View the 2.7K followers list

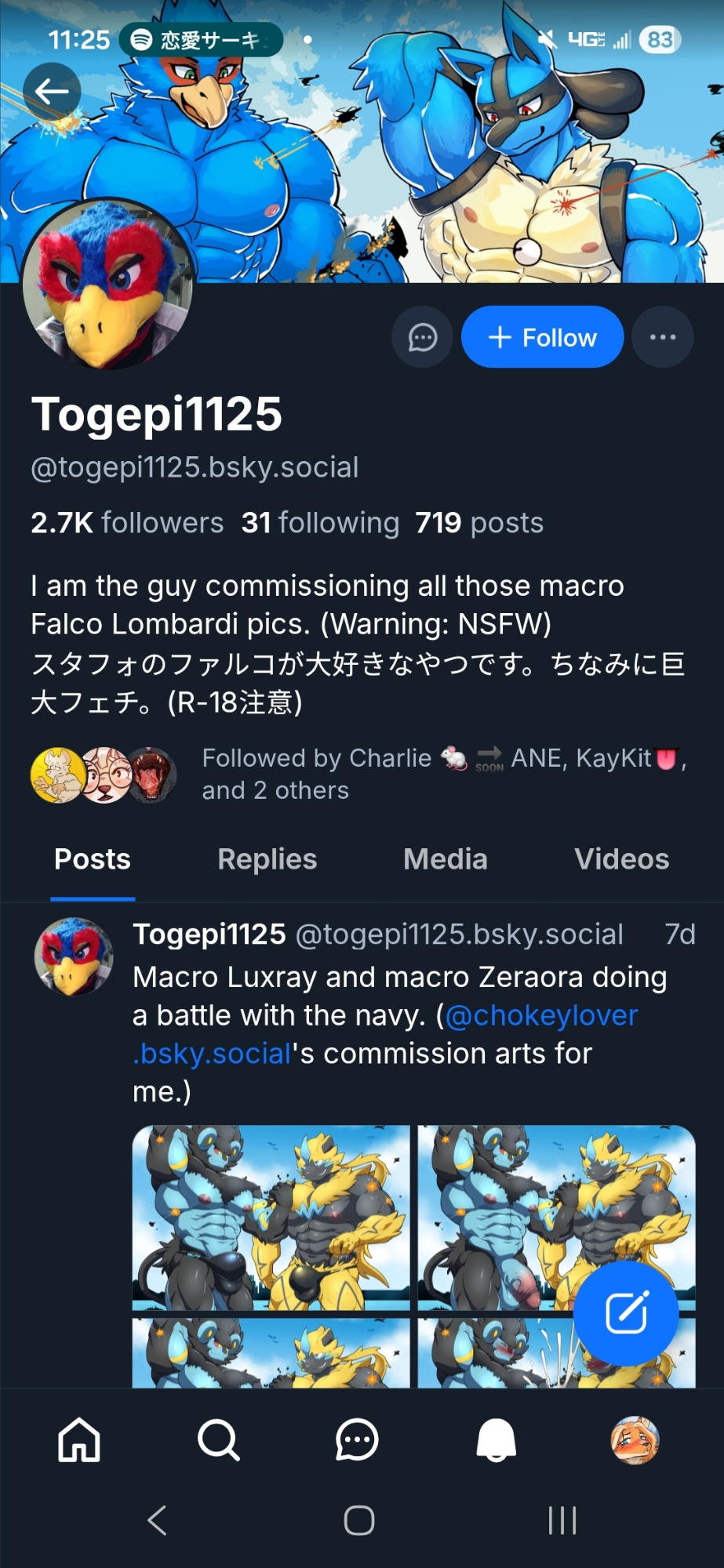127,523
